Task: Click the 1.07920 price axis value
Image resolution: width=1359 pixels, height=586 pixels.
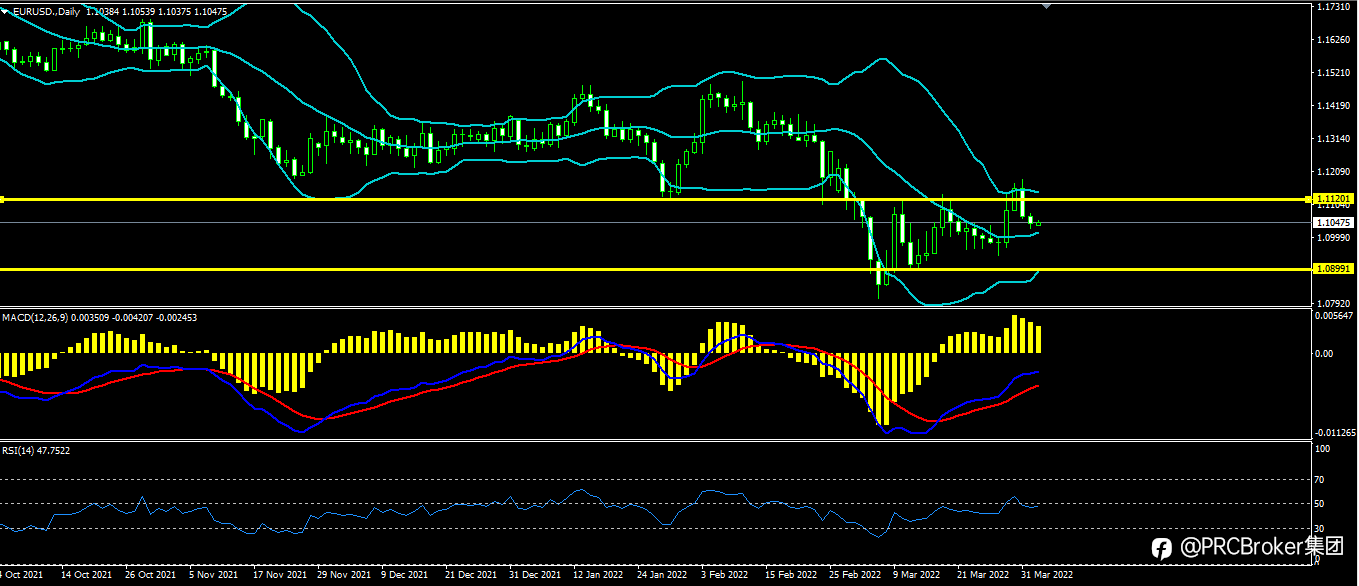Action: [x=1334, y=303]
